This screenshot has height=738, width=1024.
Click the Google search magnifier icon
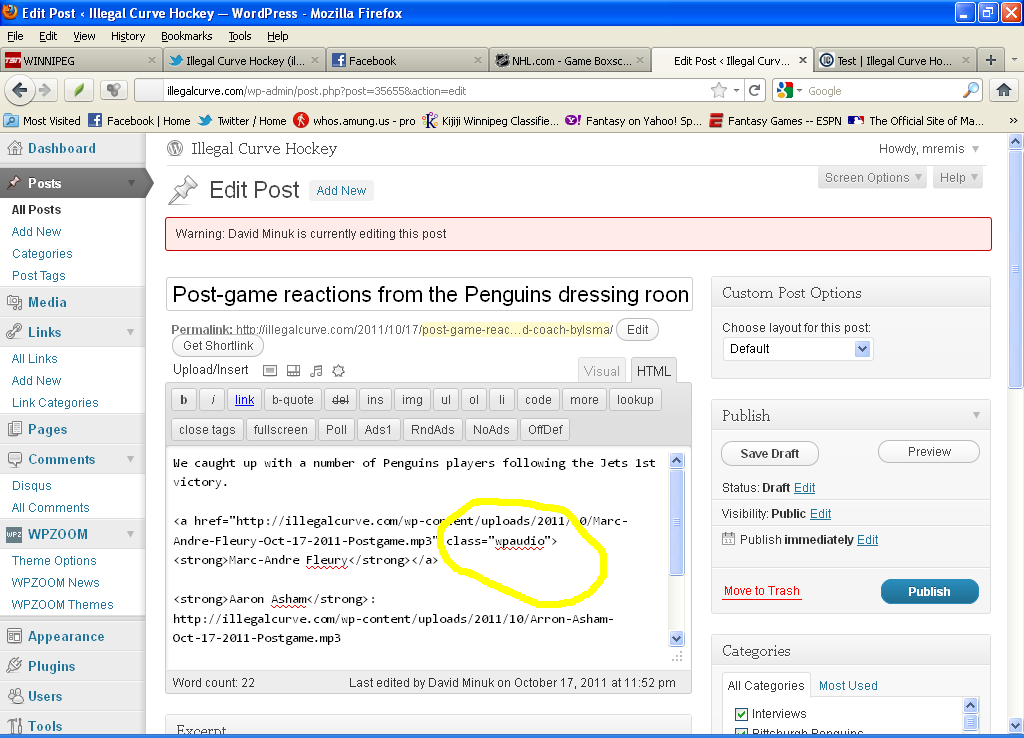point(971,90)
